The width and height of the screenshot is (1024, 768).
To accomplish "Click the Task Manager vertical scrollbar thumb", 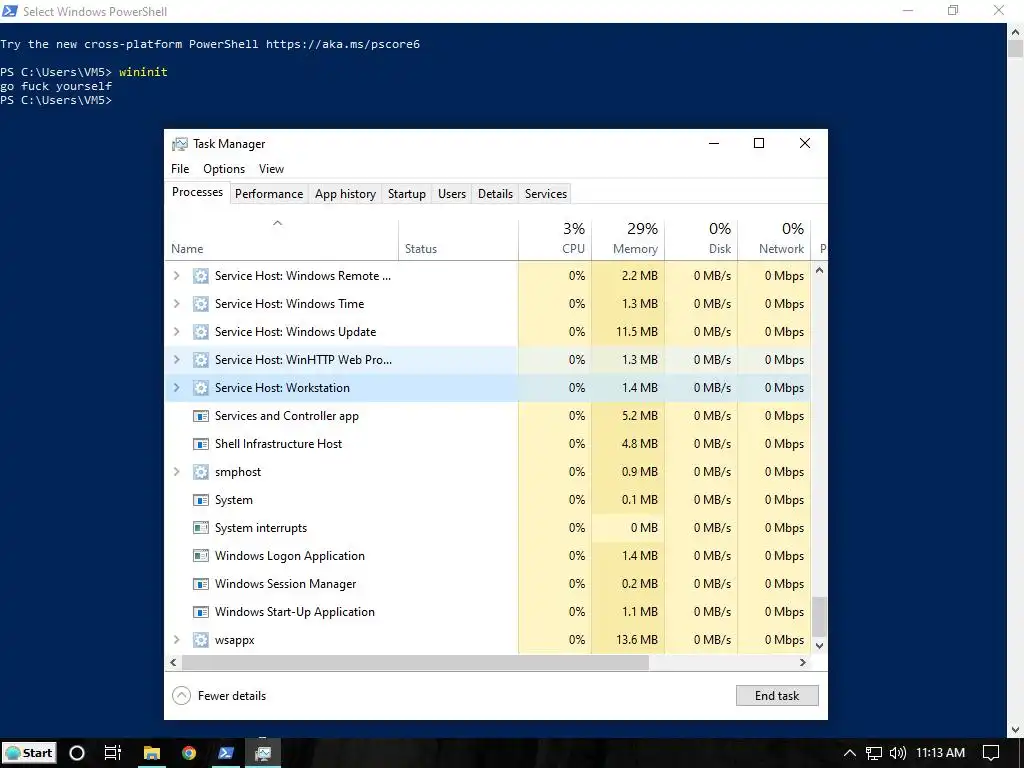I will 819,616.
